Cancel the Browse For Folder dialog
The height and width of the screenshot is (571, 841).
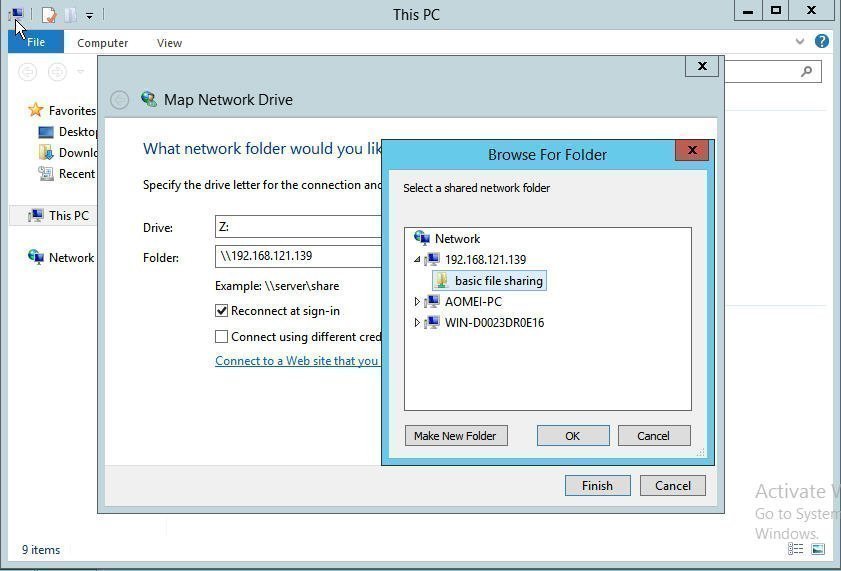(x=654, y=436)
